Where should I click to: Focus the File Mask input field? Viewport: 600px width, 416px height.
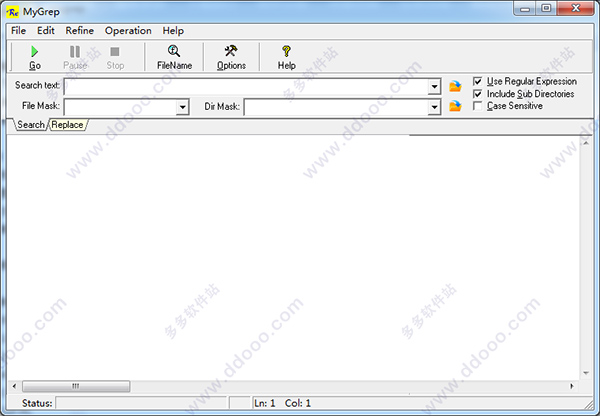pyautogui.click(x=120, y=107)
